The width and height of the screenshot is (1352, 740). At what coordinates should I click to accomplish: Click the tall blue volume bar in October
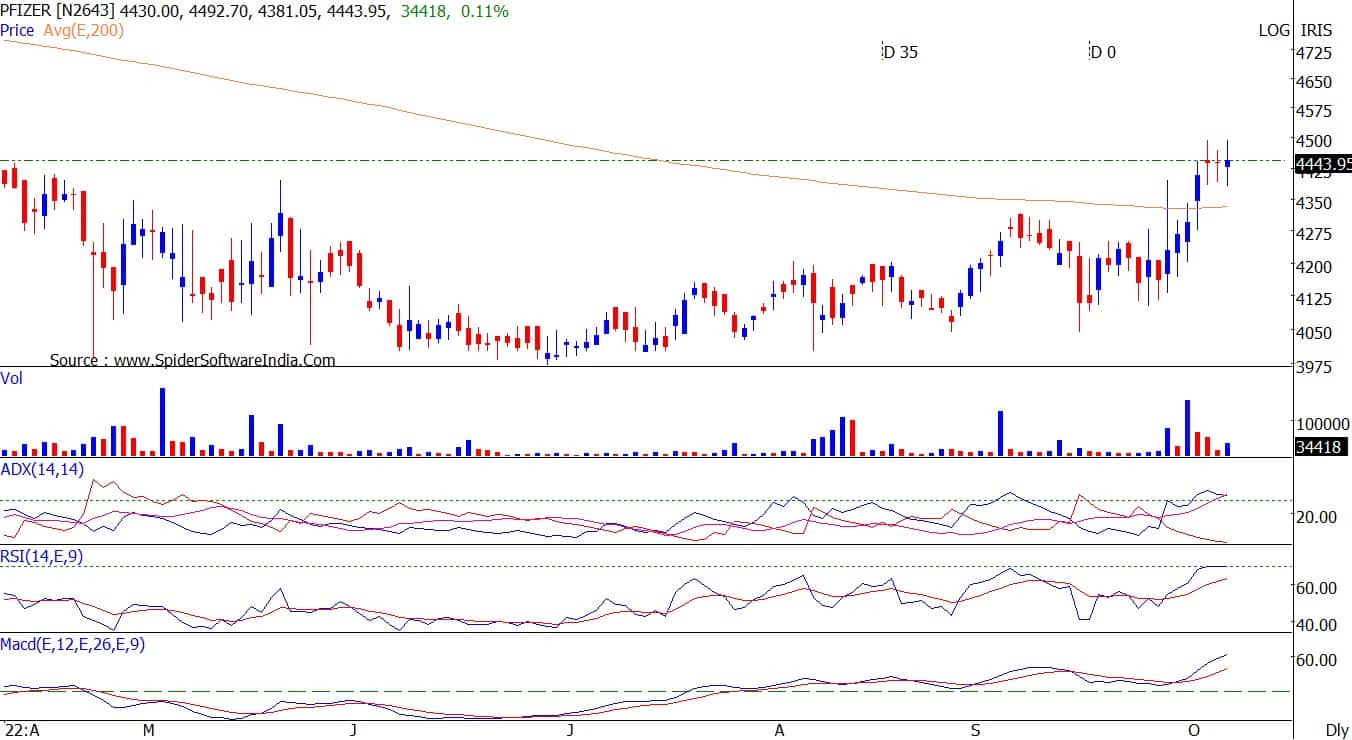click(1187, 428)
